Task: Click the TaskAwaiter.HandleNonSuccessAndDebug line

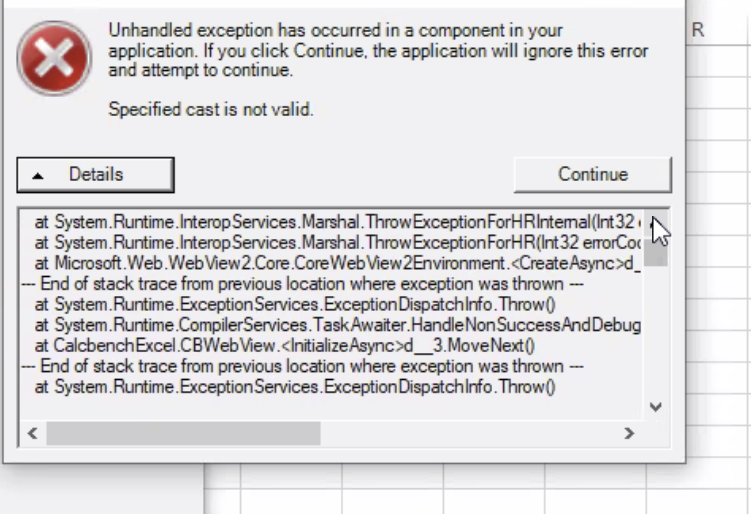Action: [337, 325]
